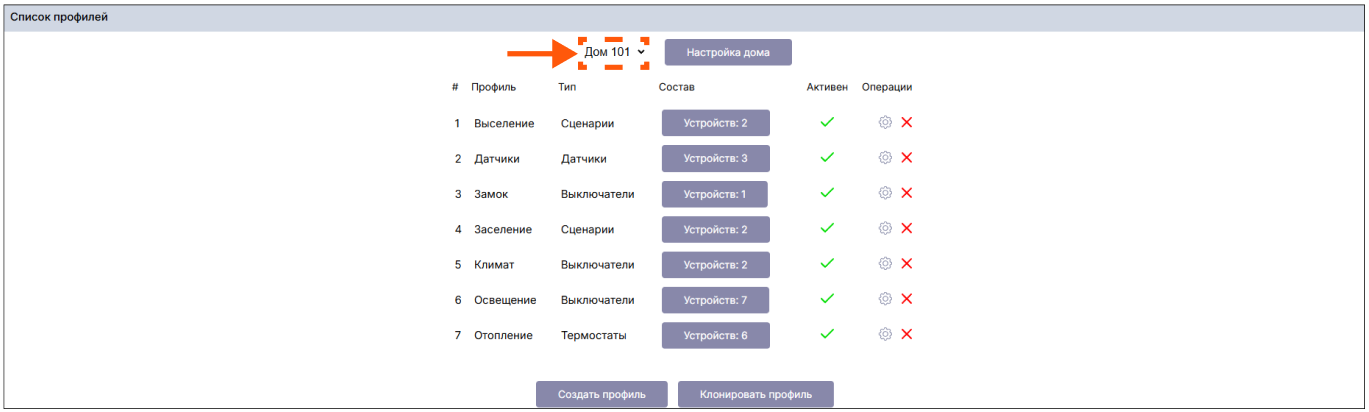This screenshot has width=1369, height=412.
Task: Open the Дом 101 house dropdown
Action: click(614, 52)
